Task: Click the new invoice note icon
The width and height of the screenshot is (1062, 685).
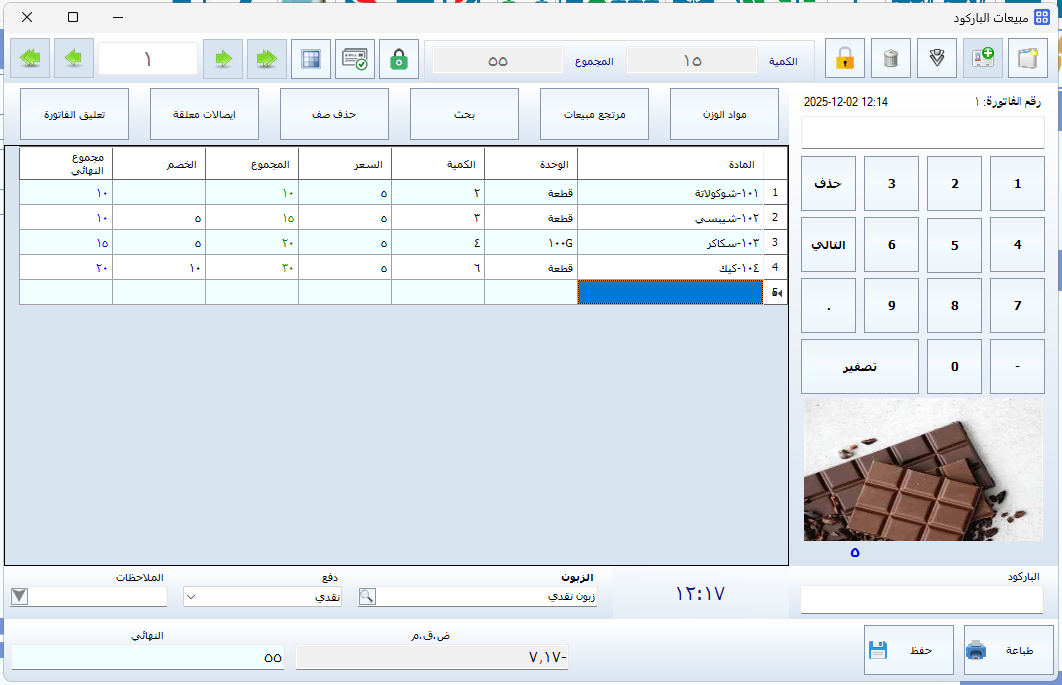Action: pyautogui.click(x=1029, y=59)
